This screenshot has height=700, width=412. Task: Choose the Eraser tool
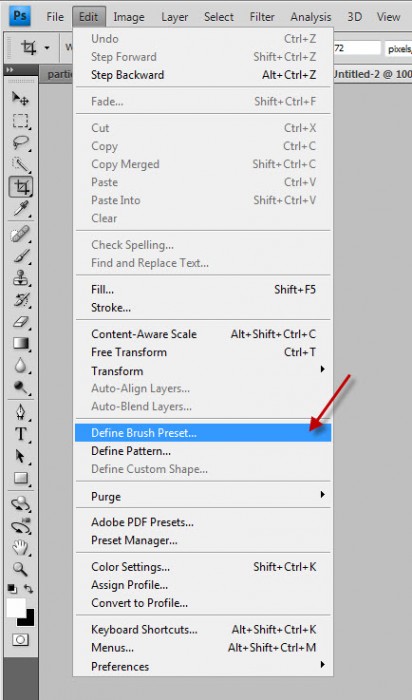[20, 322]
